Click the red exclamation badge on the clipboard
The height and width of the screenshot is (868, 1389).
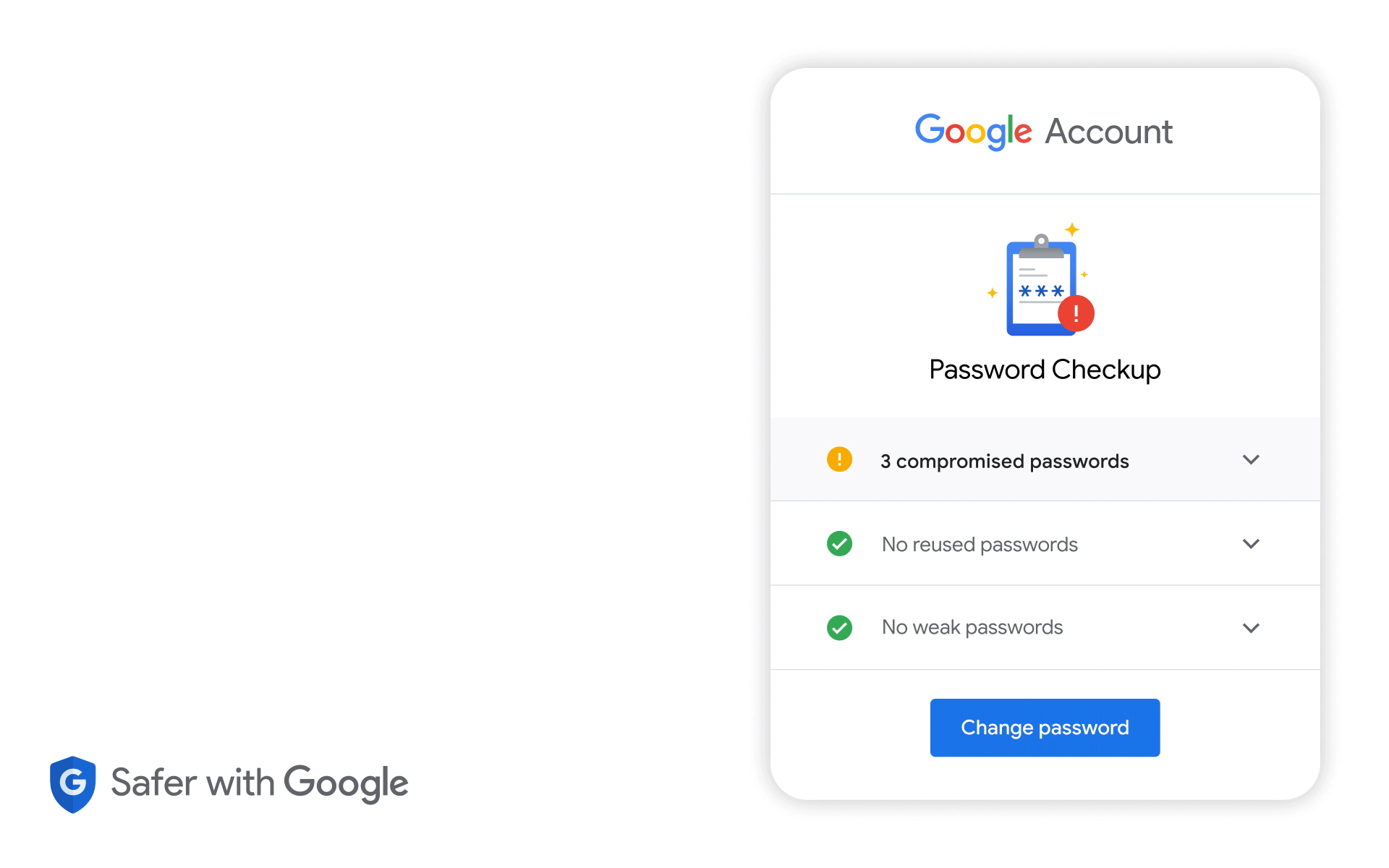[1076, 313]
